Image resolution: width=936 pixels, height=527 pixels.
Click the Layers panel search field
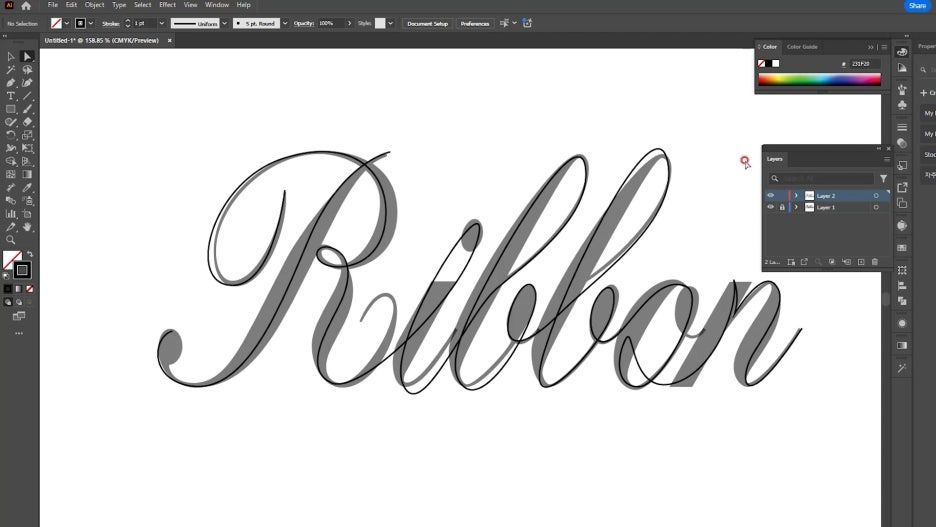click(x=821, y=178)
